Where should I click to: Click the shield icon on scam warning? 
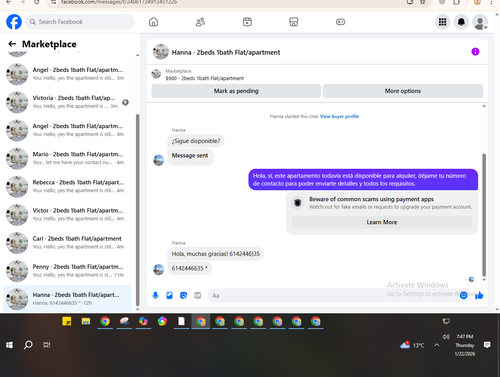click(298, 203)
